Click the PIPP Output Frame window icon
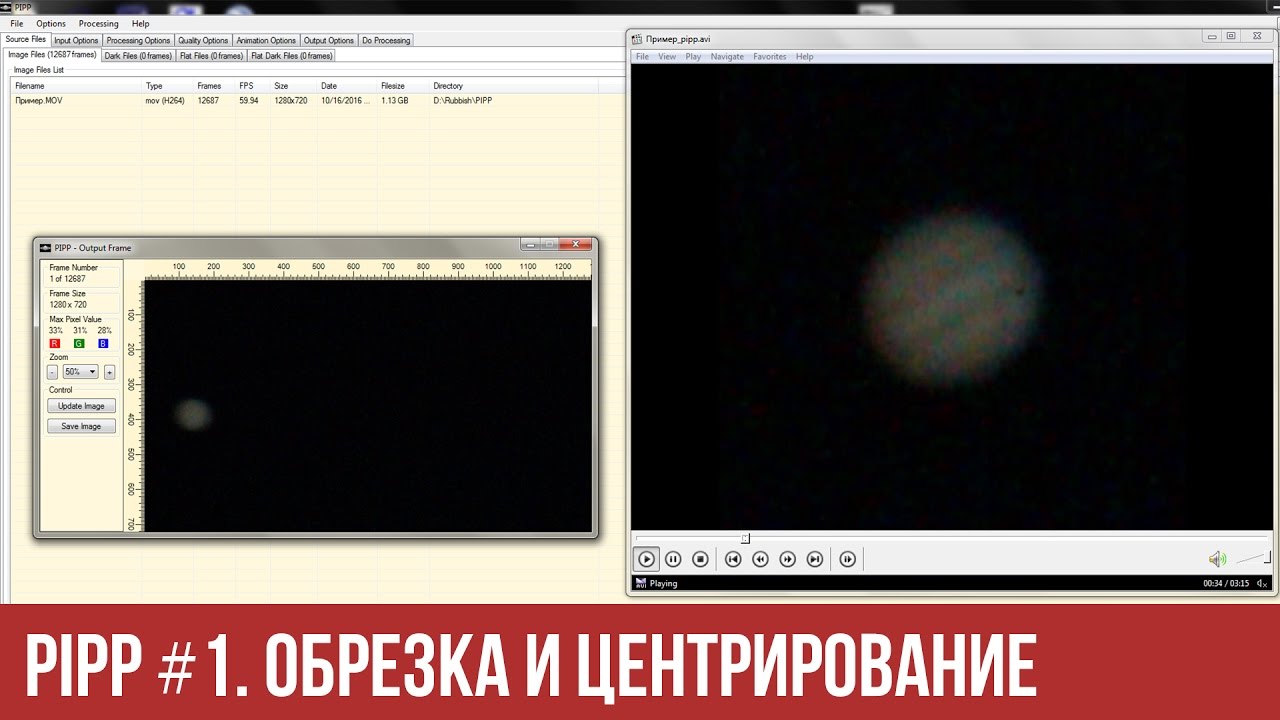Image resolution: width=1280 pixels, height=720 pixels. point(45,247)
